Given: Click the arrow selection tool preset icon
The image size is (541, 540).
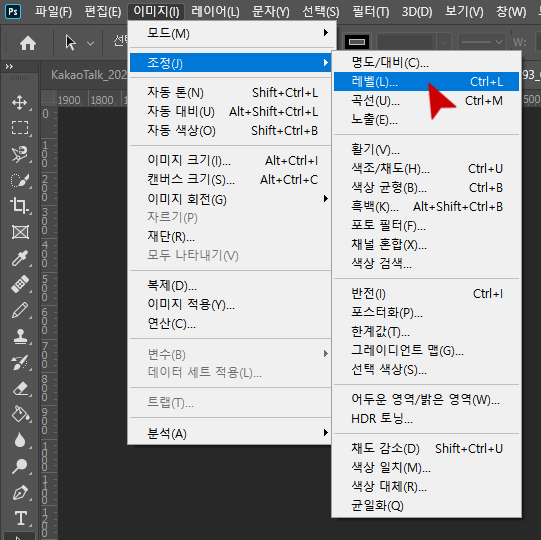Looking at the screenshot, I should point(71,43).
